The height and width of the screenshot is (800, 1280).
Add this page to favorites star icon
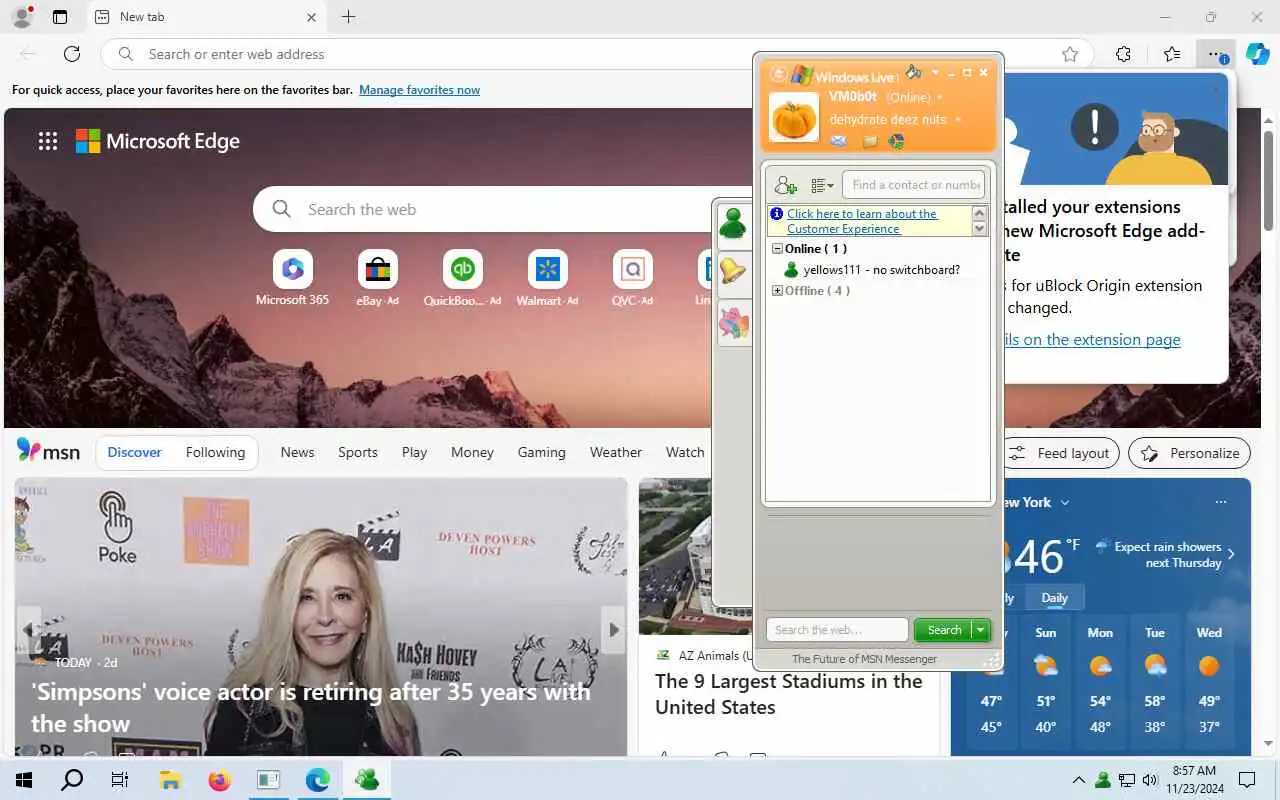(x=1070, y=54)
